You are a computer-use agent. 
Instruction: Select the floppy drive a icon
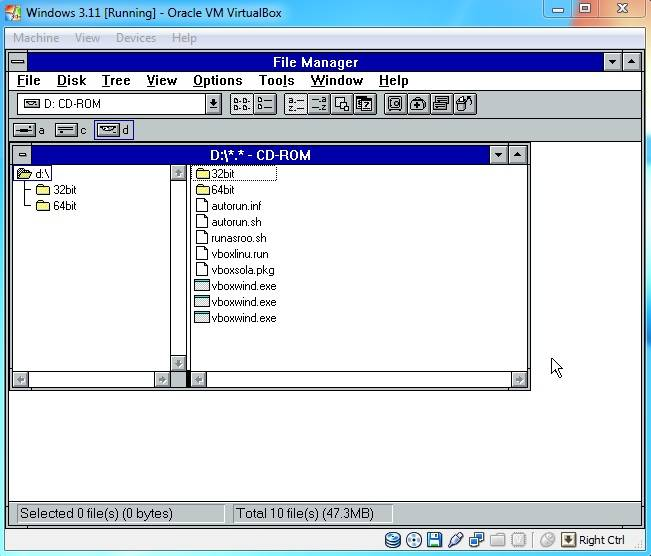click(x=25, y=130)
